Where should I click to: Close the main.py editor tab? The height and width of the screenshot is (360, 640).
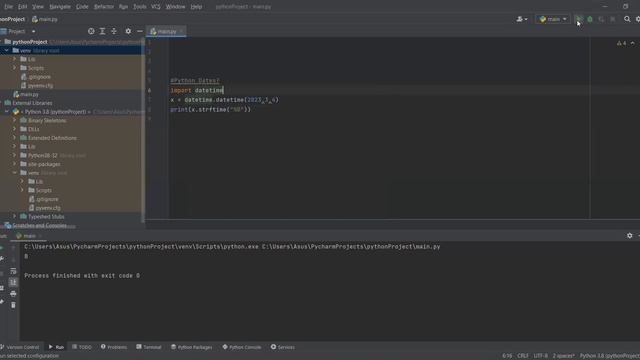[181, 31]
